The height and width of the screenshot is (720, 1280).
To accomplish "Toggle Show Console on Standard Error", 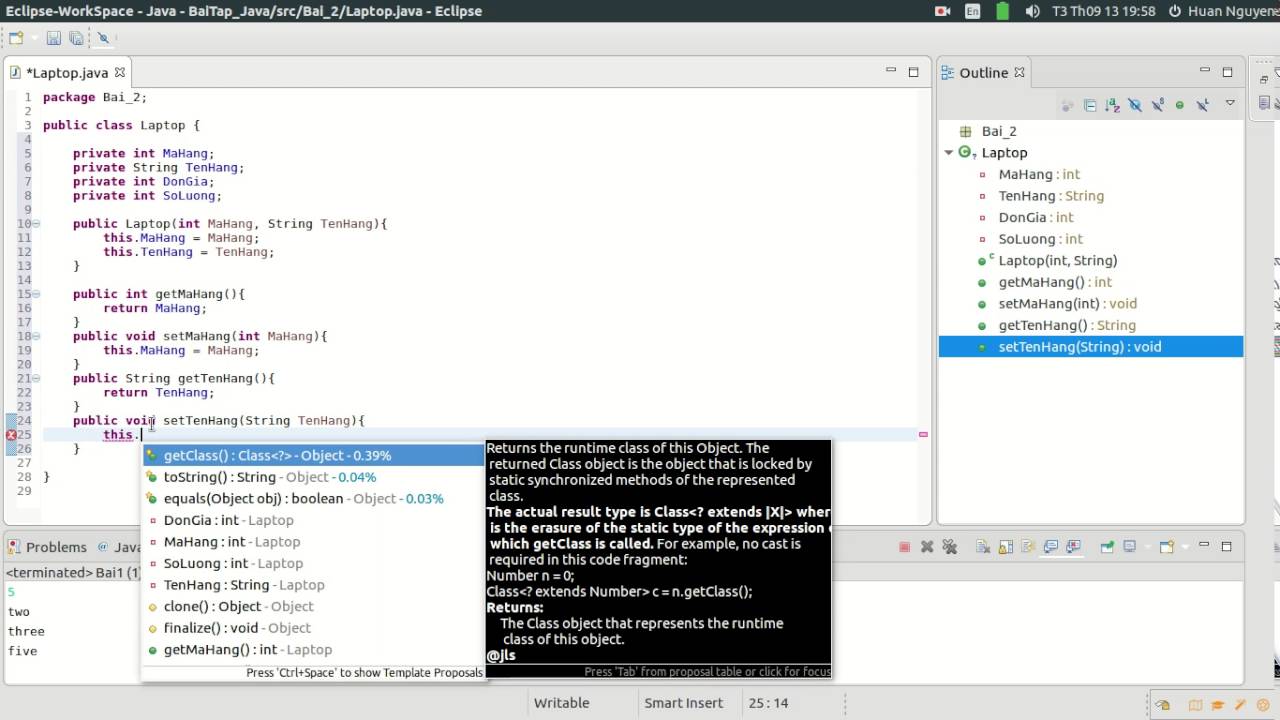I will coord(1073,547).
